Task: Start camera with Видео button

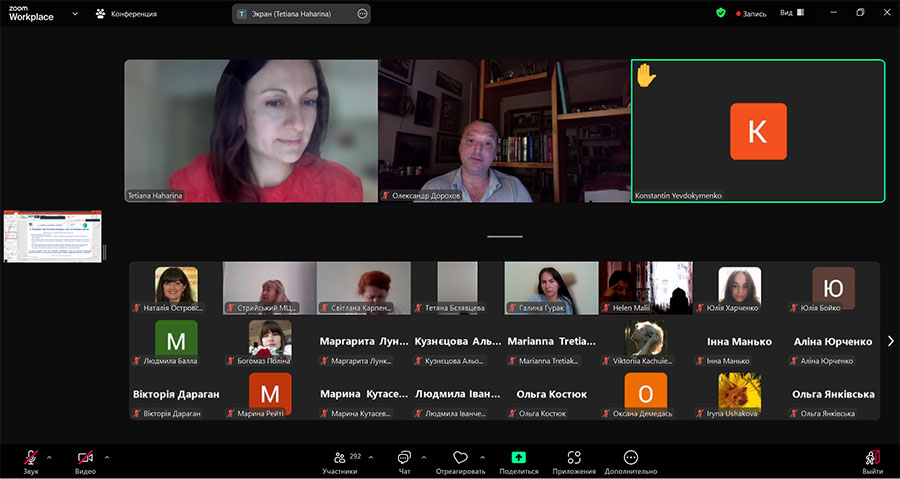Action: pyautogui.click(x=85, y=462)
